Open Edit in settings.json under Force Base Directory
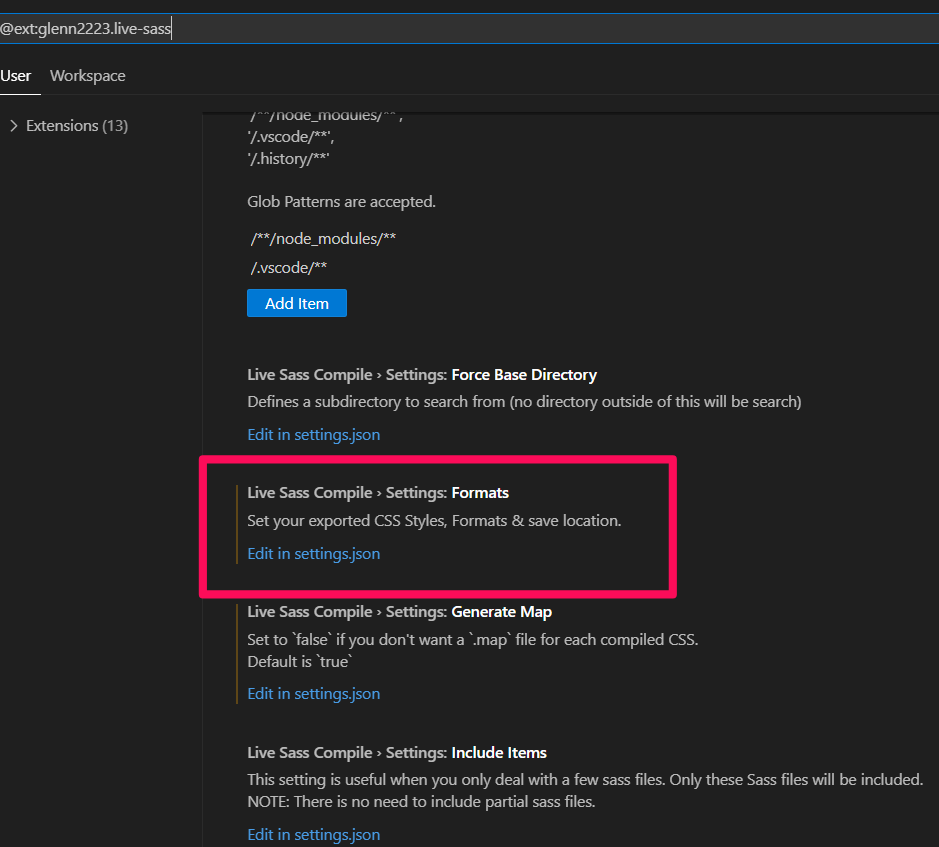Screen dimensions: 939x847 314,435
